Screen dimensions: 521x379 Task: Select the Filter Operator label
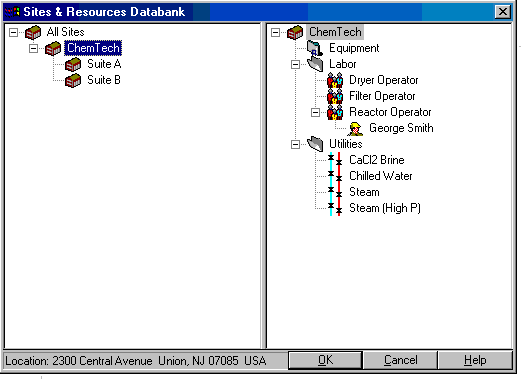point(382,96)
